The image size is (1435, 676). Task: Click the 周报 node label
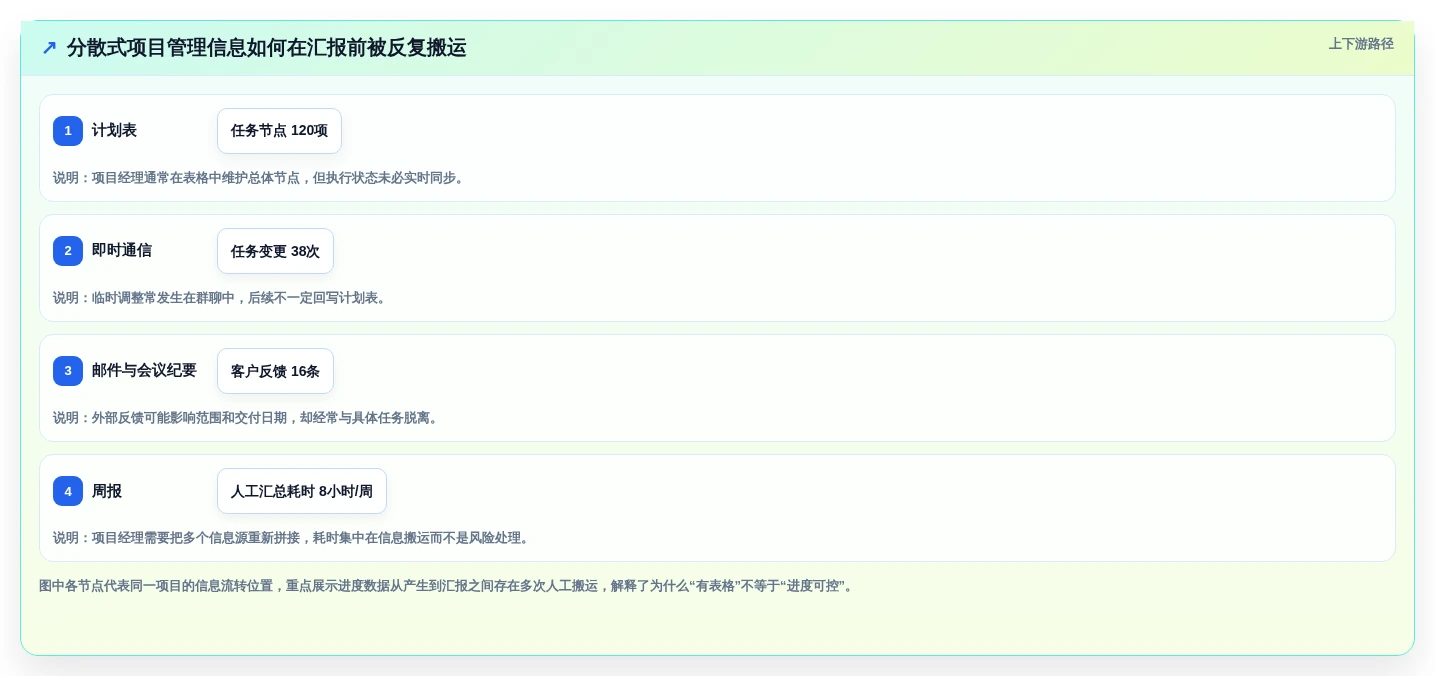tap(107, 491)
